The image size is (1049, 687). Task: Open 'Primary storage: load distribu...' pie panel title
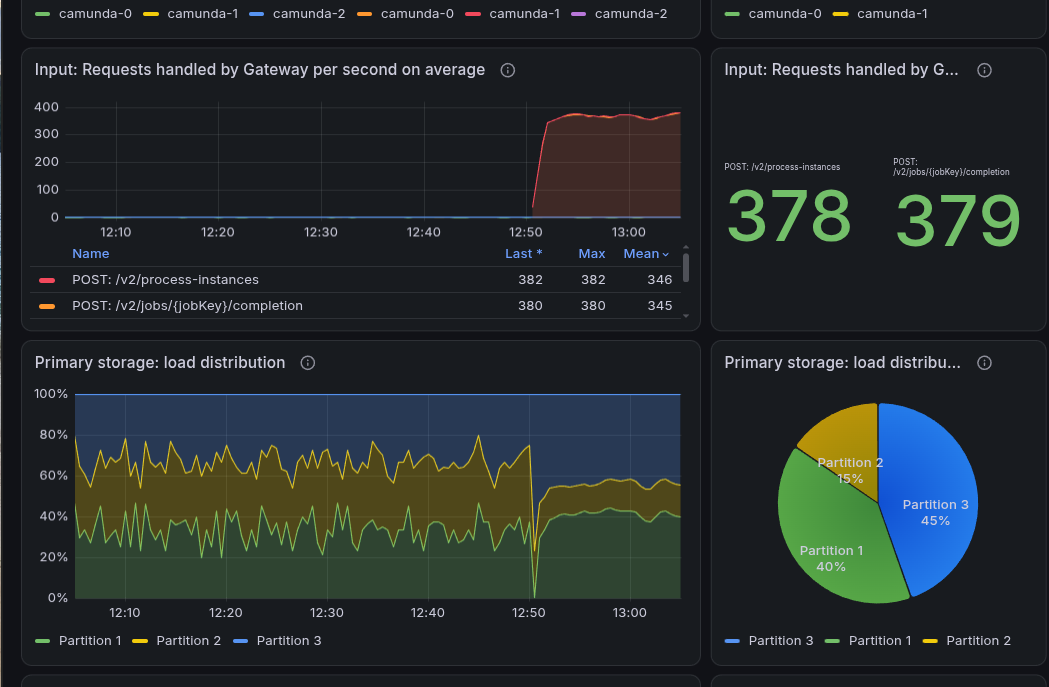(842, 363)
